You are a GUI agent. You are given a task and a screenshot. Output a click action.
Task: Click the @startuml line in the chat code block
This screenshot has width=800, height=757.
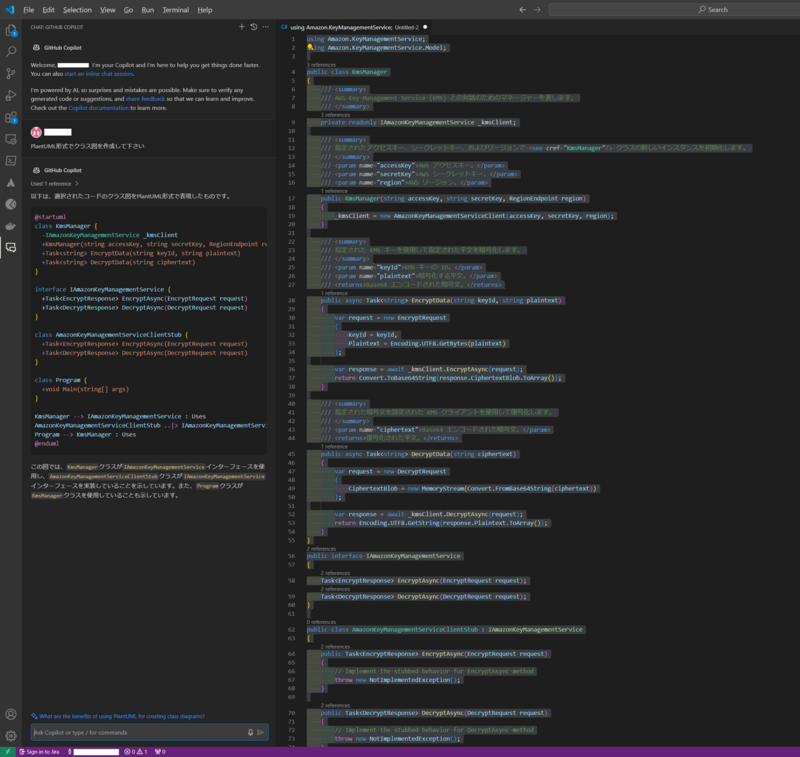(50, 217)
